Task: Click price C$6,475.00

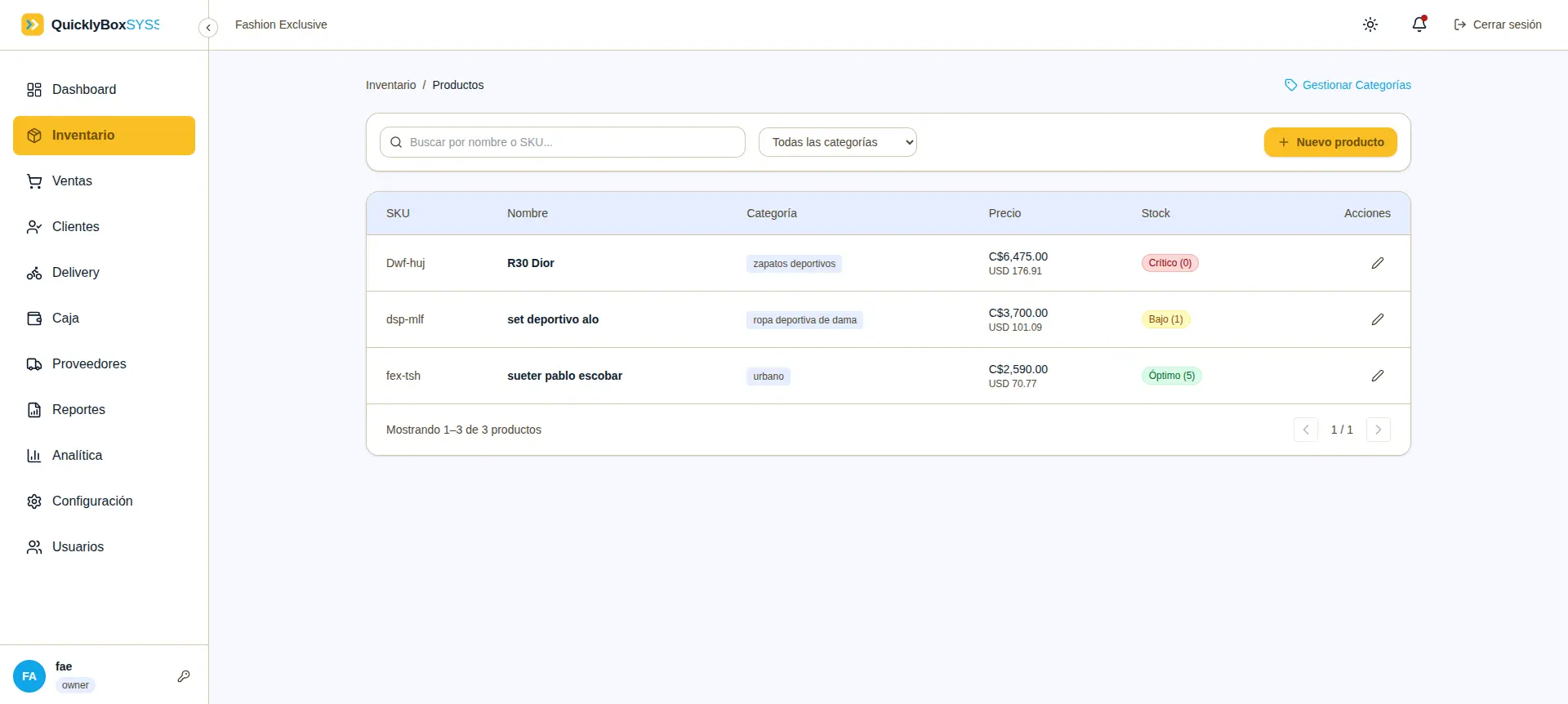Action: point(1018,256)
